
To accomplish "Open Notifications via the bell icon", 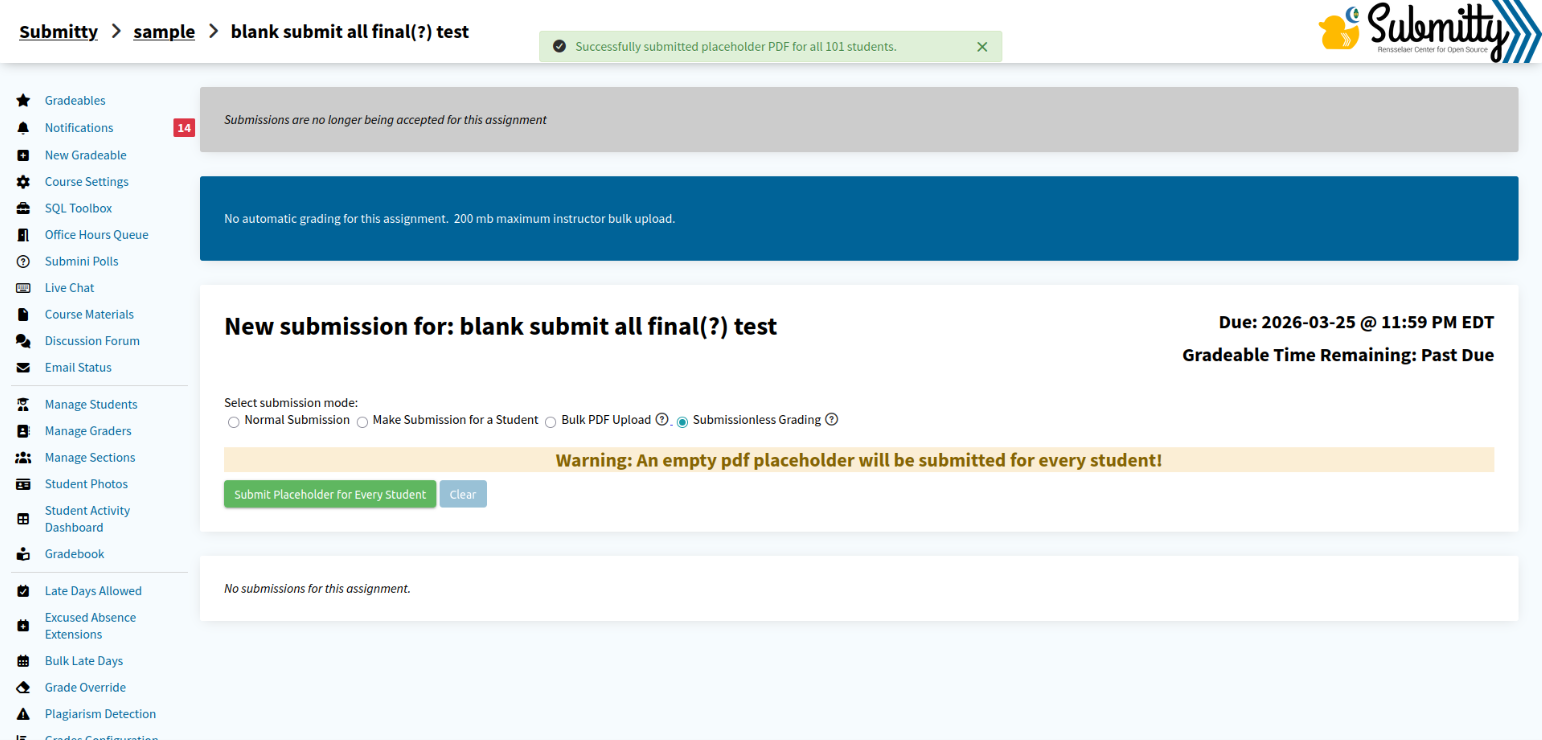I will tap(23, 128).
